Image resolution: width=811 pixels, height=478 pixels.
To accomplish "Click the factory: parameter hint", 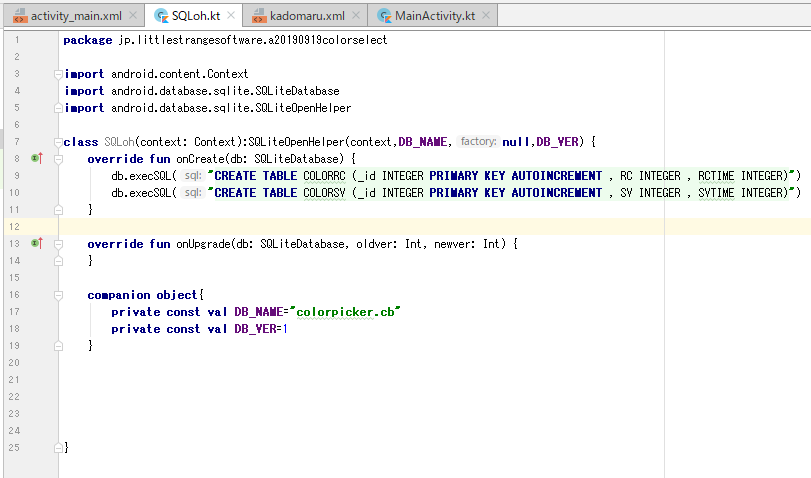I will tap(478, 141).
